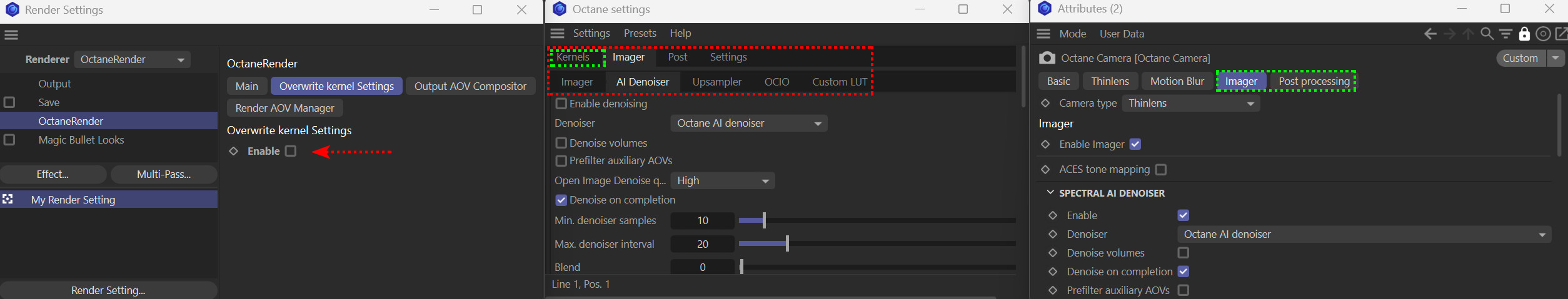The height and width of the screenshot is (299, 1568).
Task: Open the Post processing camera tab
Action: pyautogui.click(x=1314, y=82)
